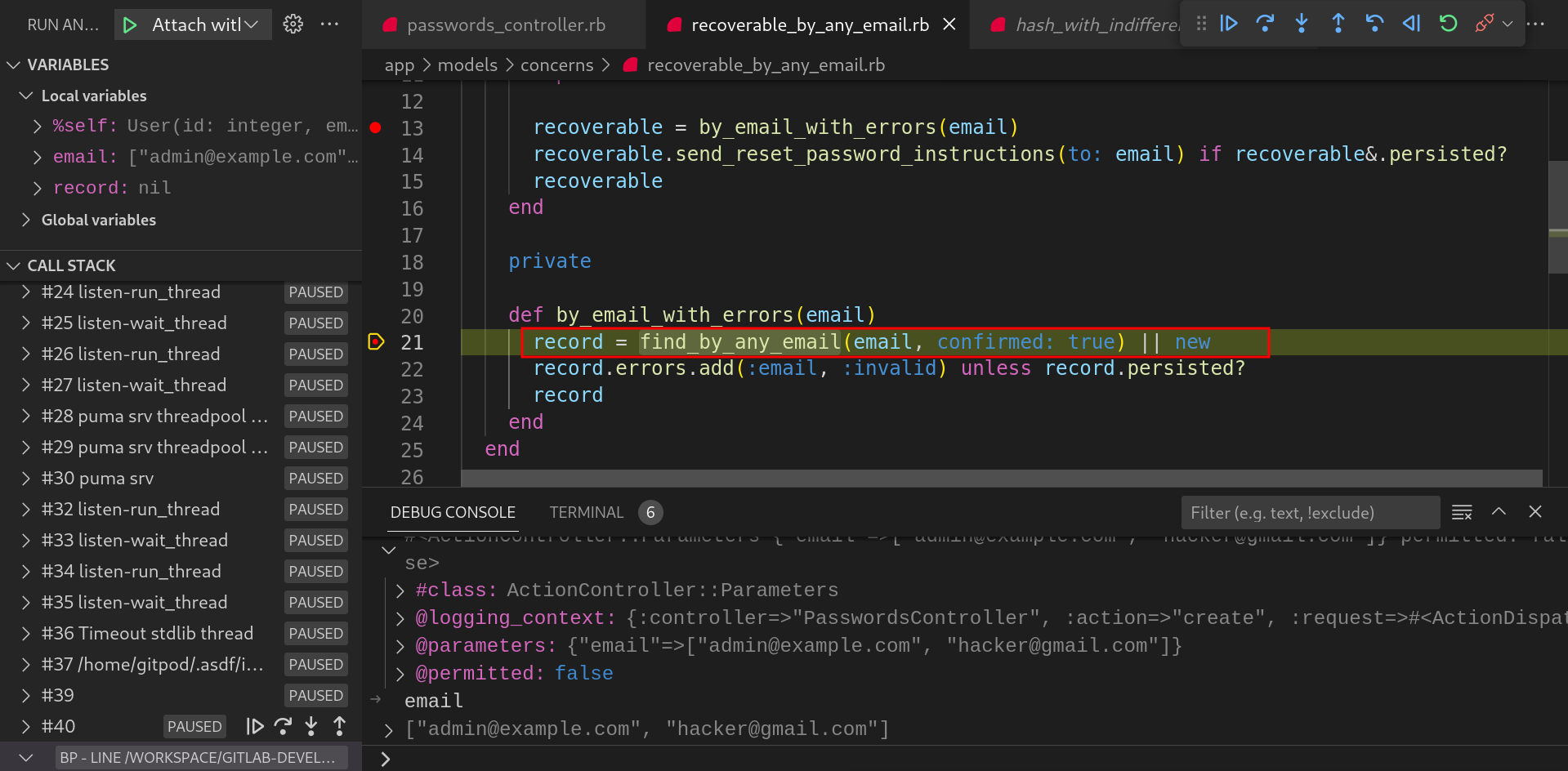The height and width of the screenshot is (771, 1568).
Task: Click breadcrumb file recoverable_by_any_email.rb
Action: point(766,65)
